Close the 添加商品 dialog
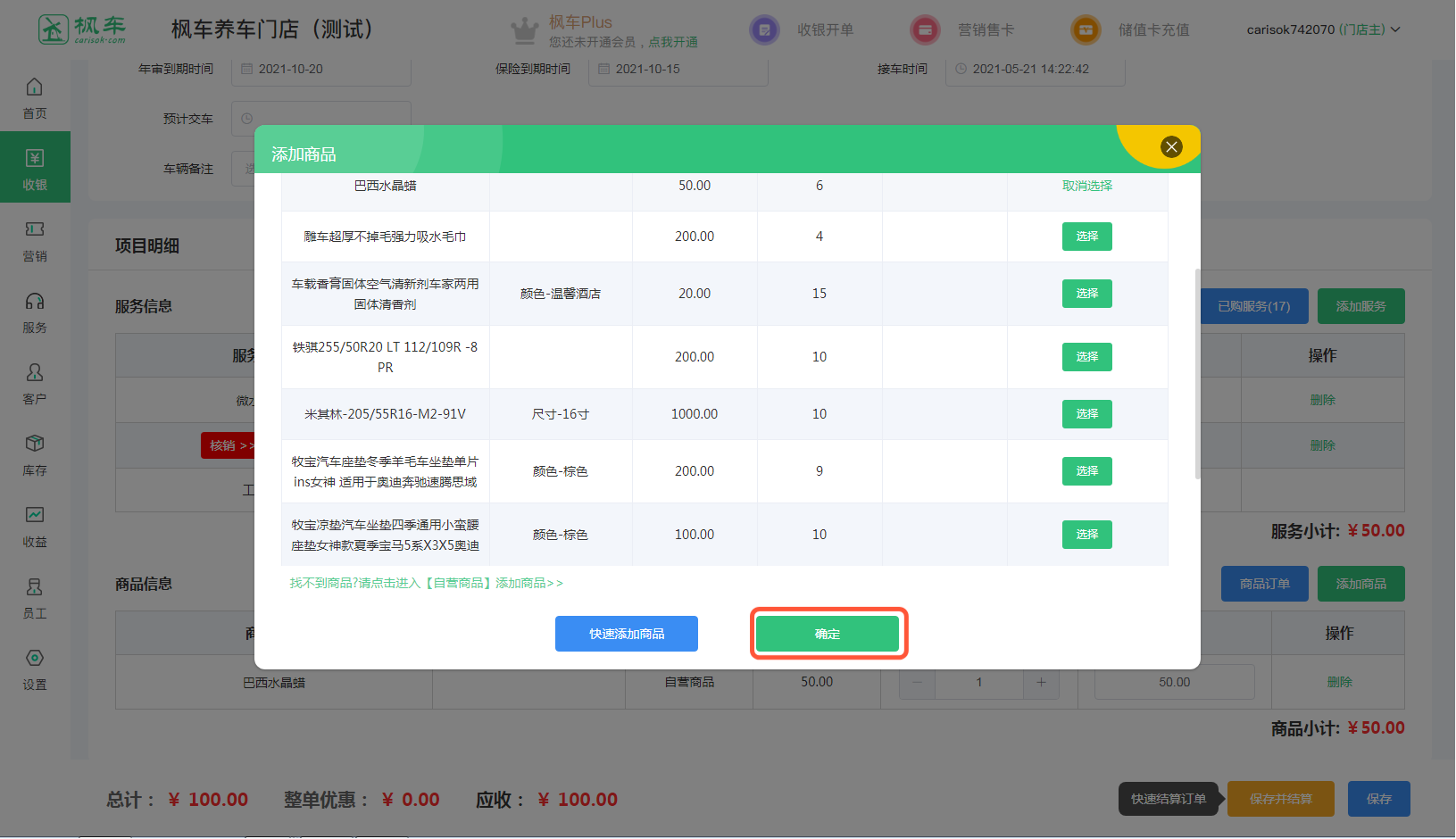This screenshot has width=1456, height=839. [1171, 147]
